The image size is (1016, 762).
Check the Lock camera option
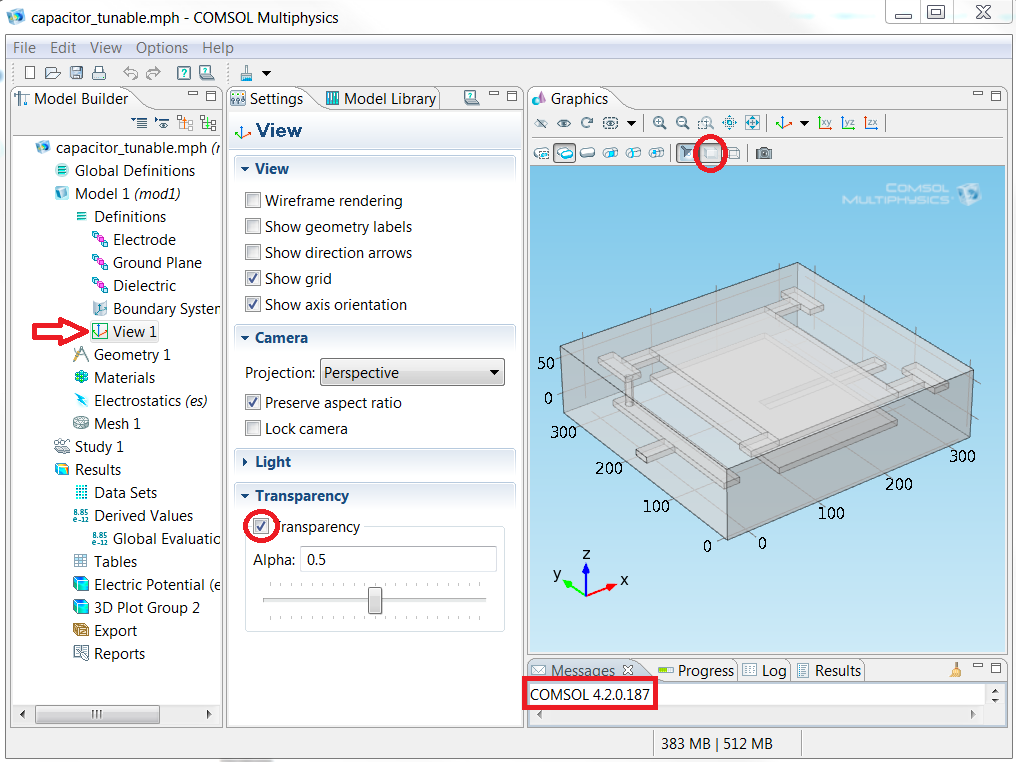pos(253,429)
